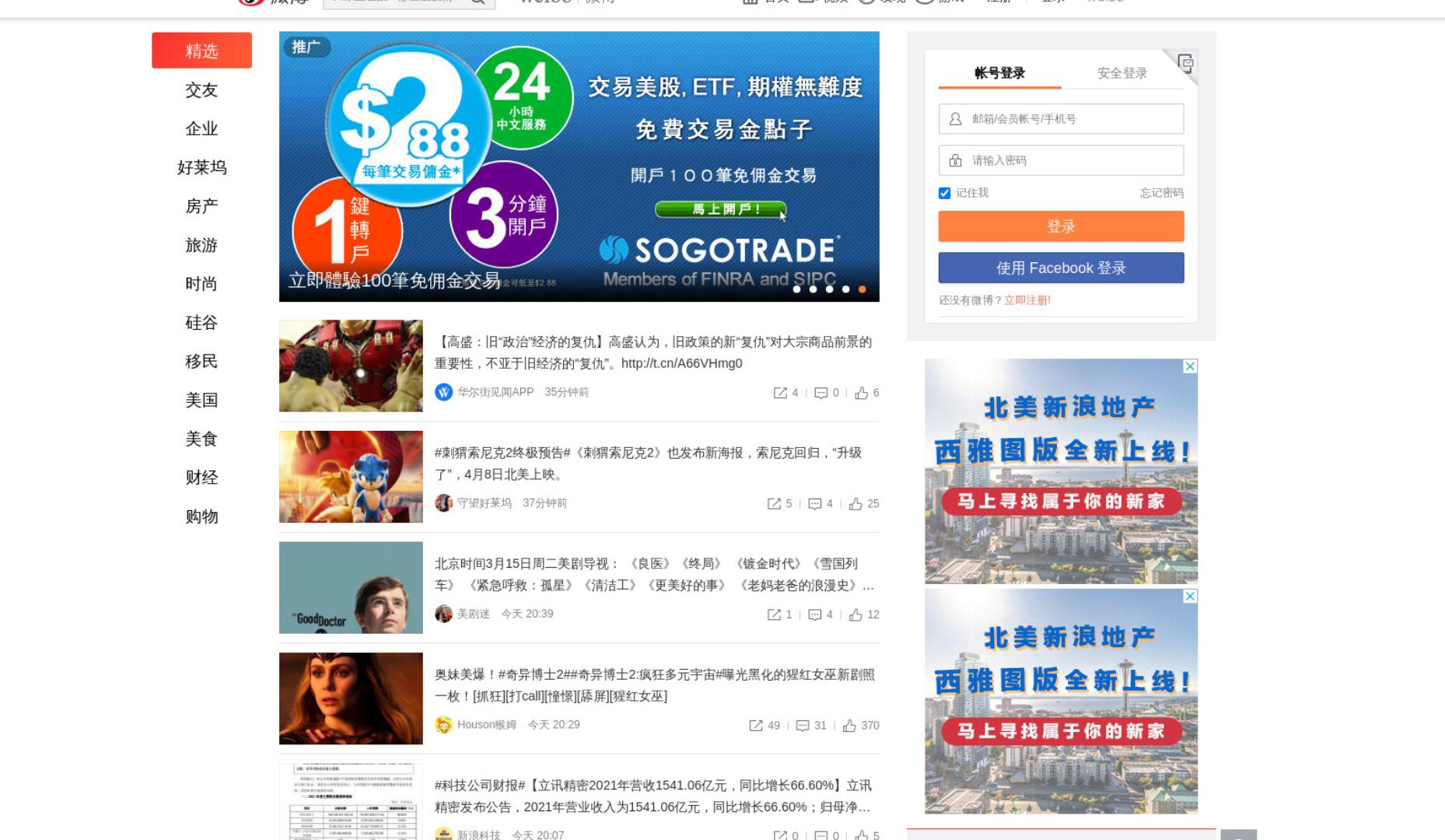Repost the 刺猬索尼克2 post
Viewport: 1445px width, 840px height.
774,504
